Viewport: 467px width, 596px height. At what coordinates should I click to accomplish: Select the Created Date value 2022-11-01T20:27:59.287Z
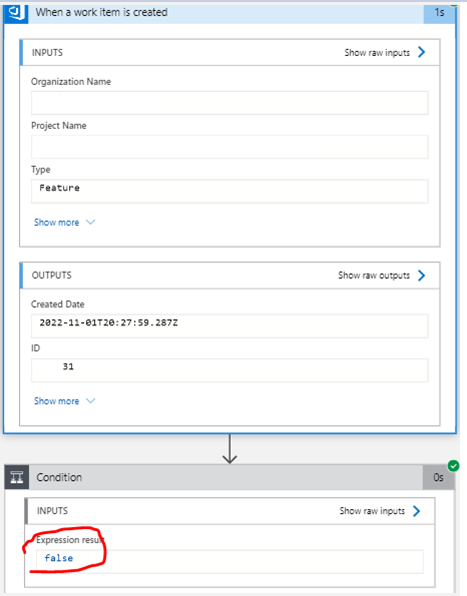tap(109, 323)
